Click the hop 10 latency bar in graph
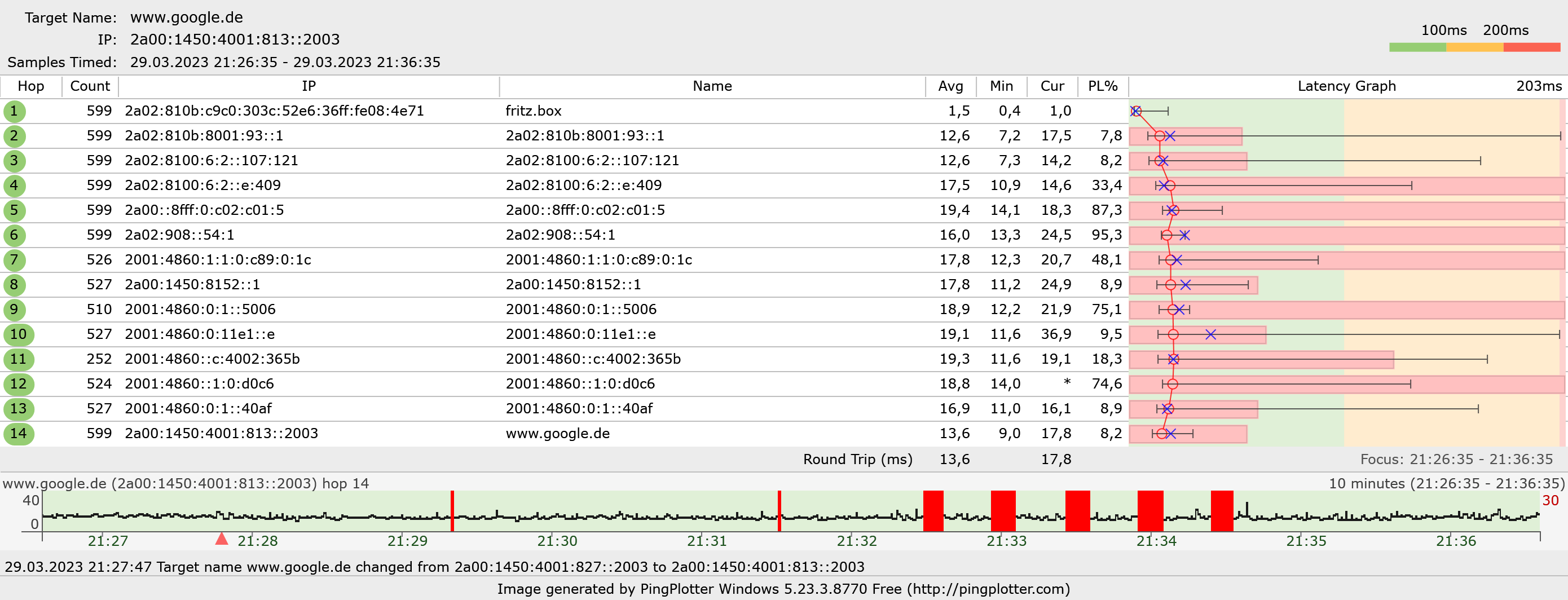This screenshot has height=600, width=1568. coord(1197,335)
